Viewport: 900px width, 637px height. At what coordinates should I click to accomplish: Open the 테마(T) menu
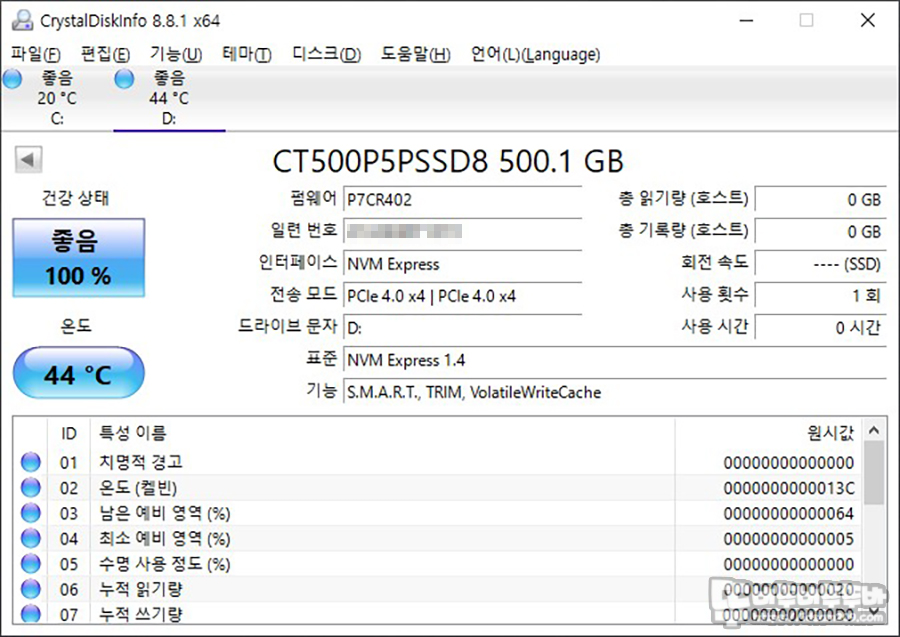pos(247,55)
